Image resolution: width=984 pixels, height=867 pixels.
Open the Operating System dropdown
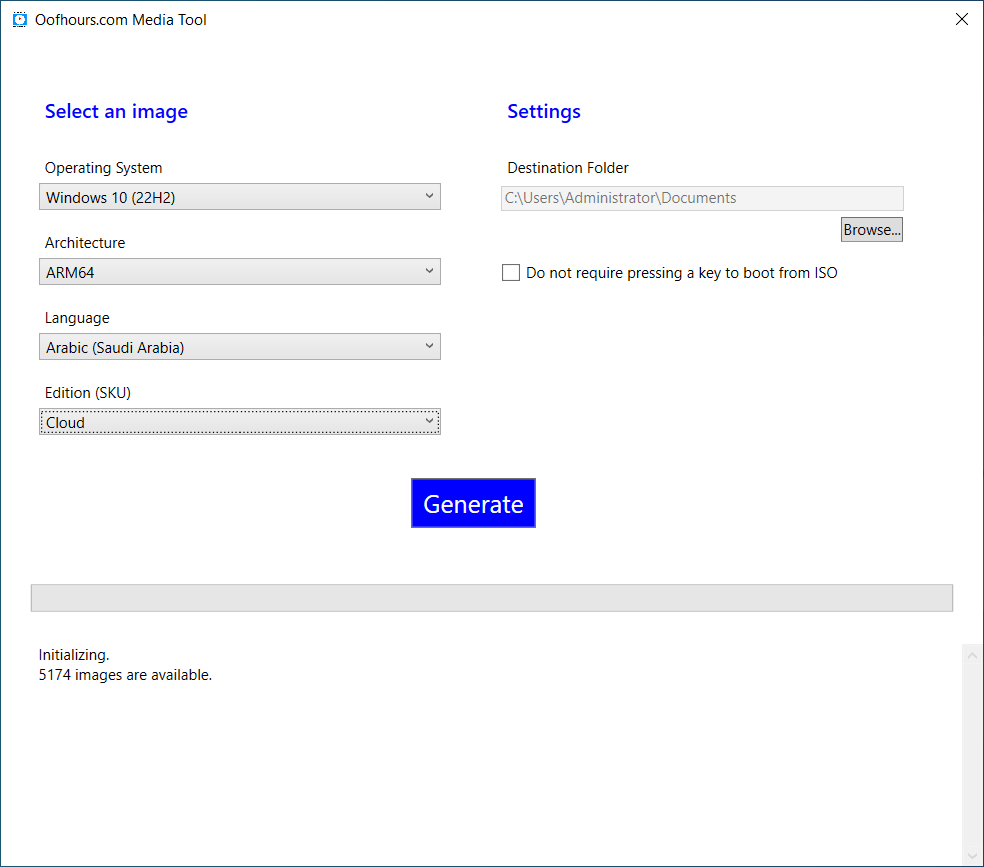(x=240, y=196)
